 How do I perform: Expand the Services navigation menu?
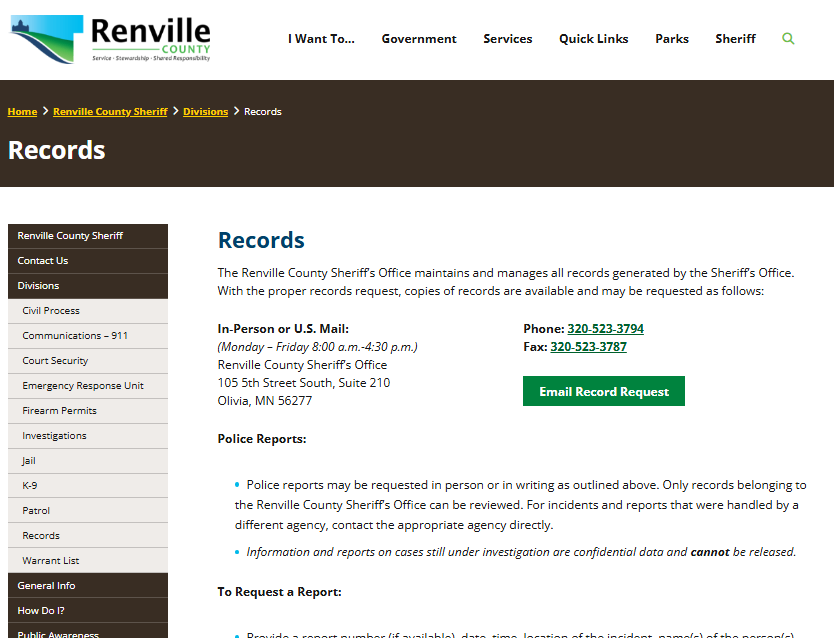click(x=507, y=39)
